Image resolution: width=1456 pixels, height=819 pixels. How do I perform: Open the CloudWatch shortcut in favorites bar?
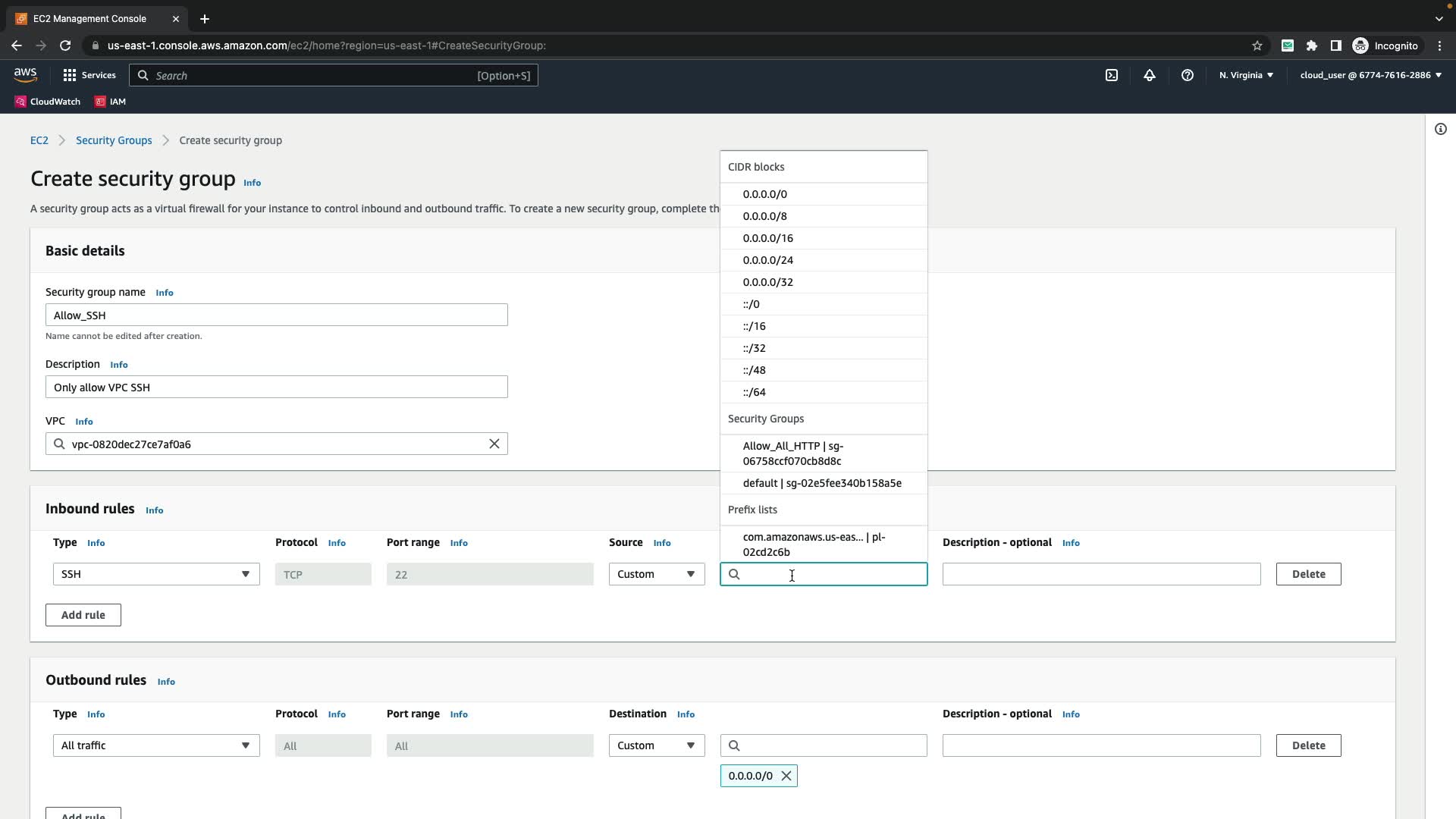[48, 102]
